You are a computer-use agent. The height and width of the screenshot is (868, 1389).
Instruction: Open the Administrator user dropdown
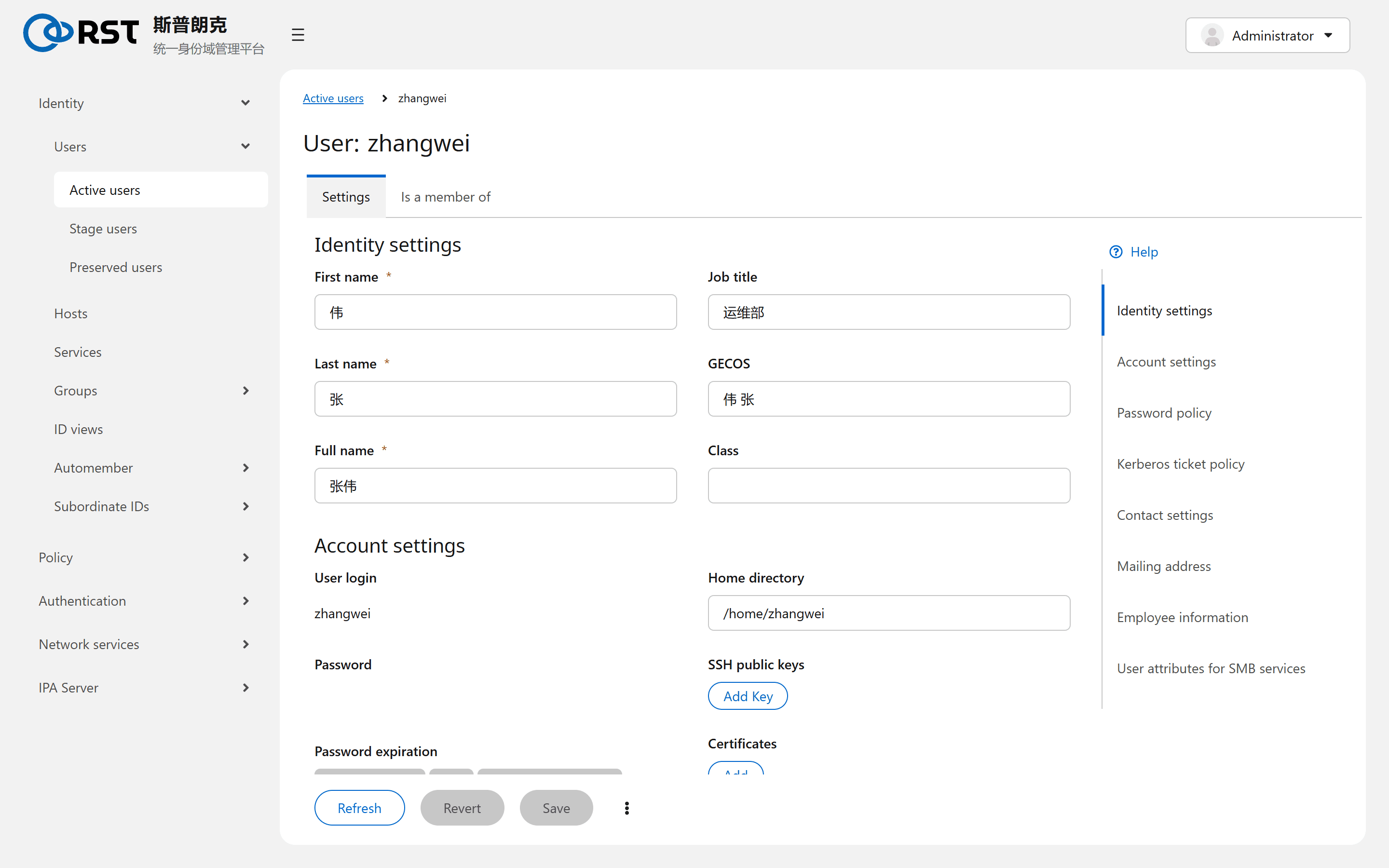pos(1267,36)
